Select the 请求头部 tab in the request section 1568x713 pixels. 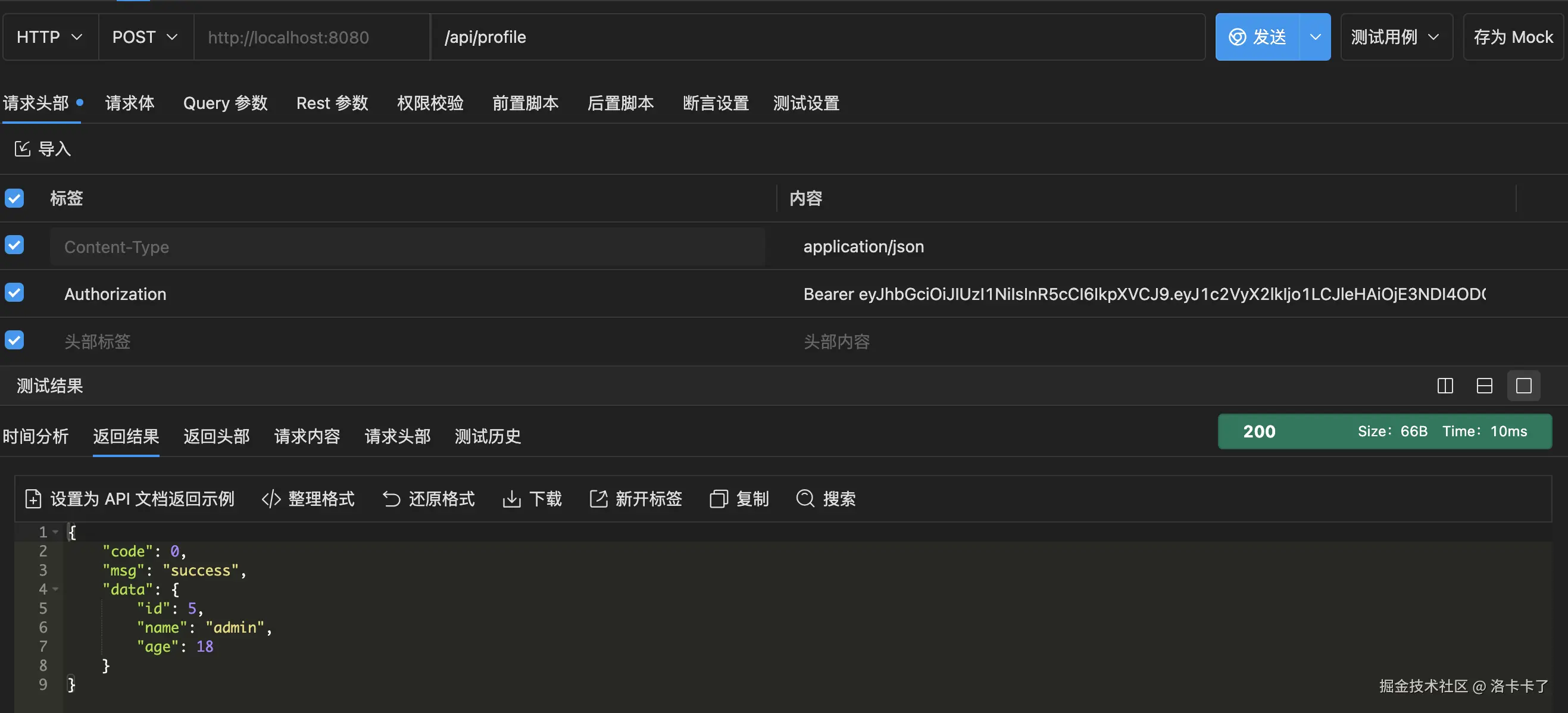(x=36, y=104)
